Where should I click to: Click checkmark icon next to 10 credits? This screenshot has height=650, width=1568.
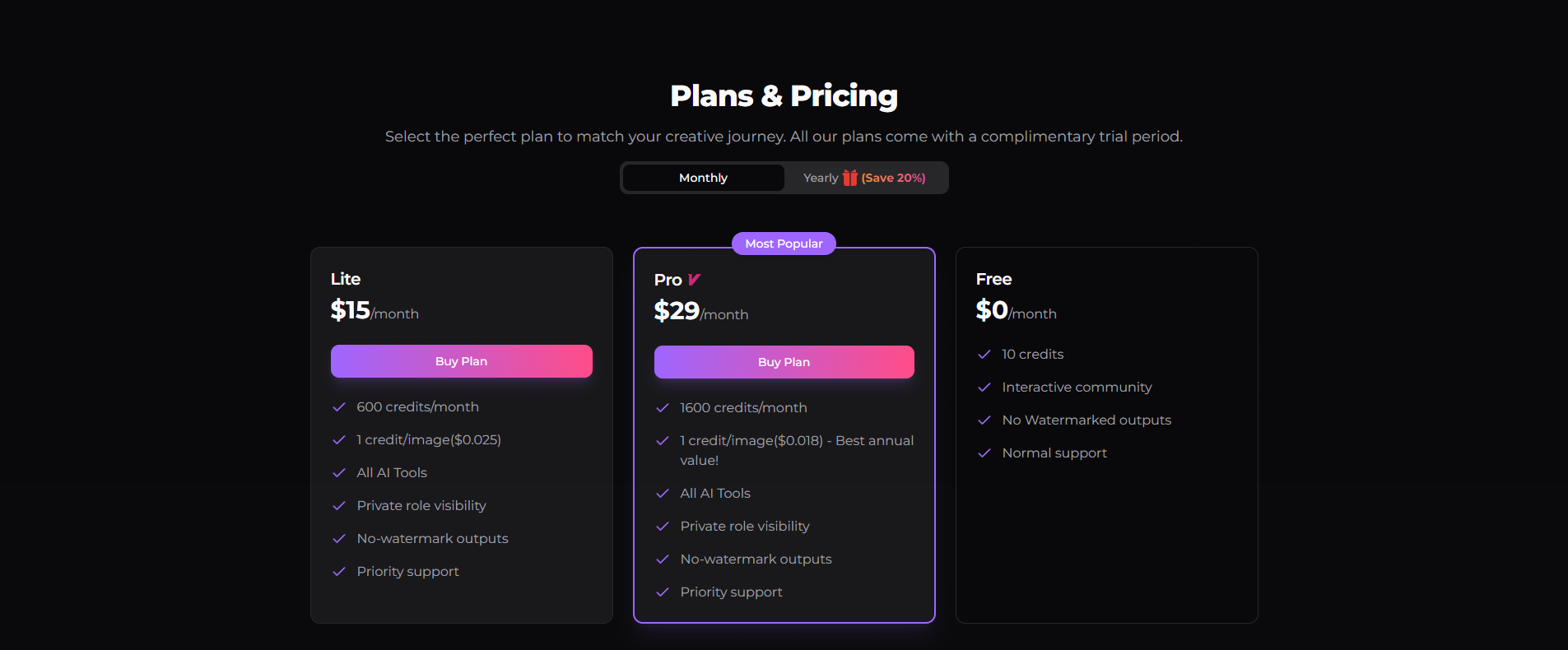pyautogui.click(x=984, y=355)
